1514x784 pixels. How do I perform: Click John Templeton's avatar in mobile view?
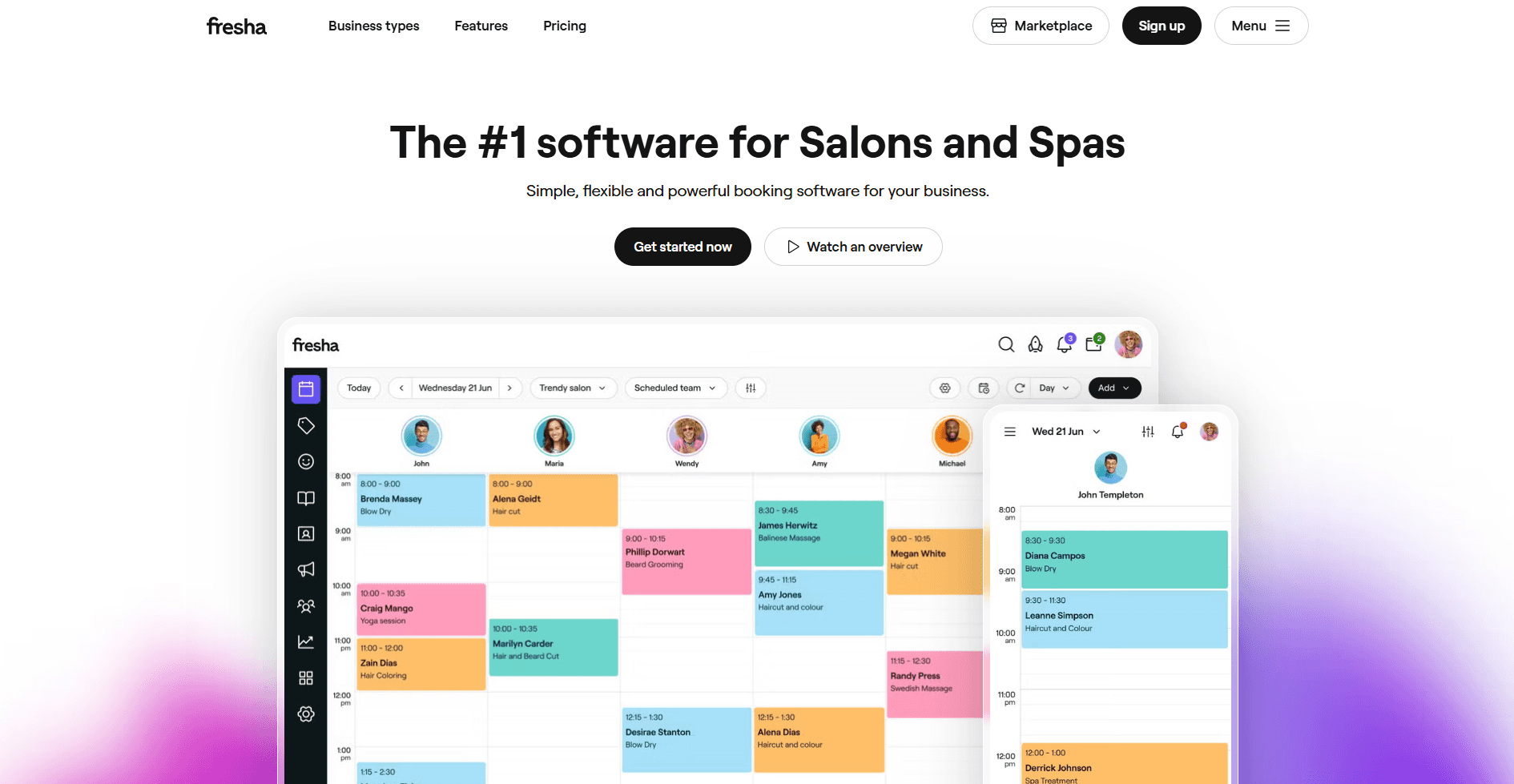(x=1110, y=468)
